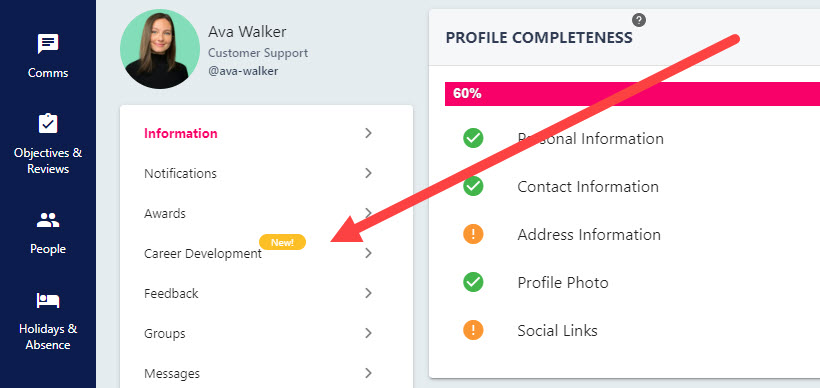Click the Profile Photo green checkmark
The width and height of the screenshot is (820, 388).
pos(473,282)
